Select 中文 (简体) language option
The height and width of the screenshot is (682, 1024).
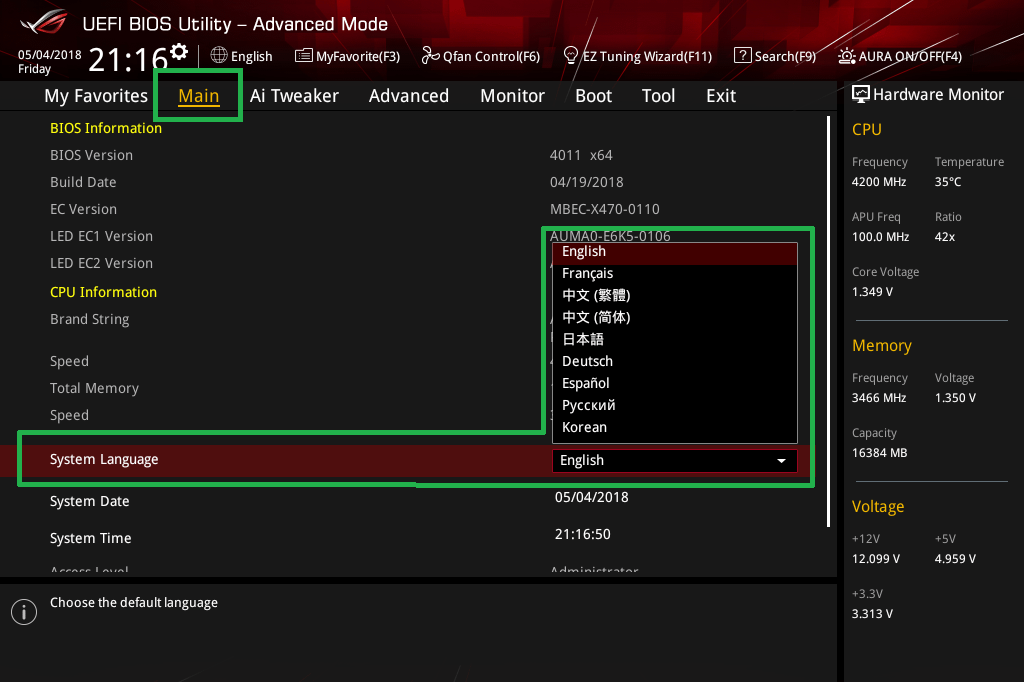click(675, 317)
